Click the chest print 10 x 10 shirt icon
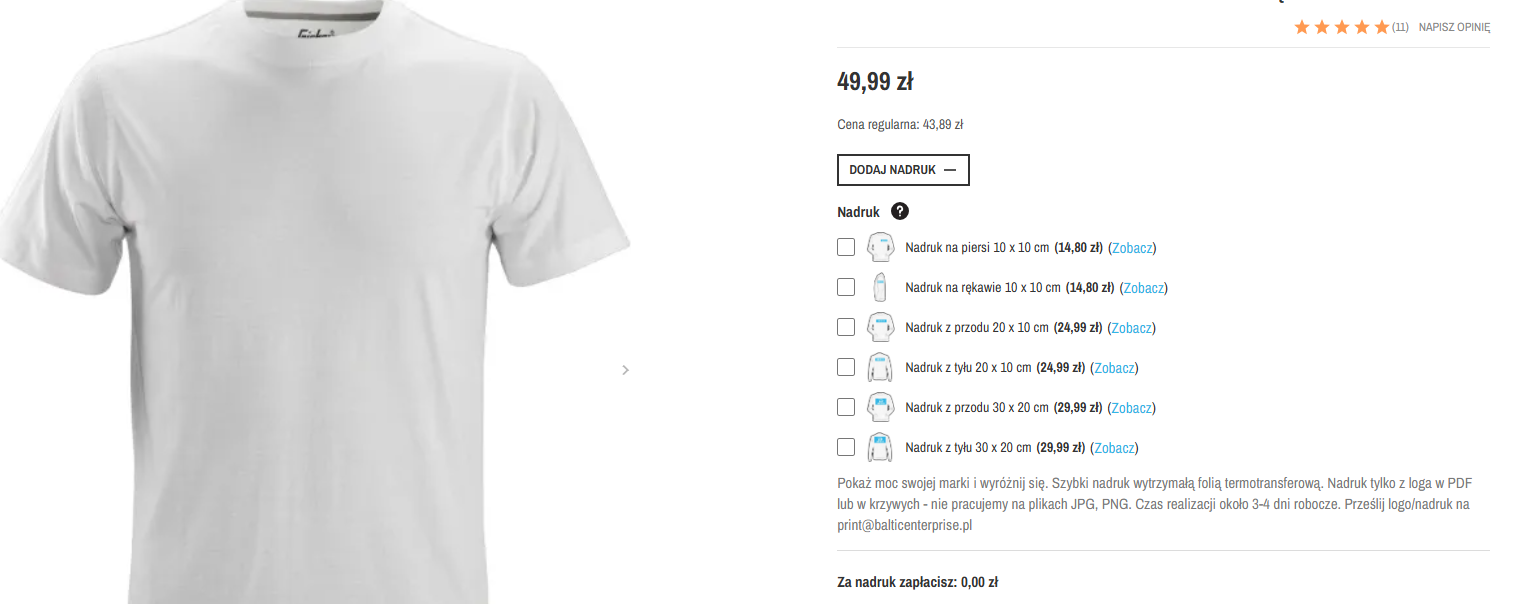Viewport: 1513px width, 604px height. click(879, 247)
